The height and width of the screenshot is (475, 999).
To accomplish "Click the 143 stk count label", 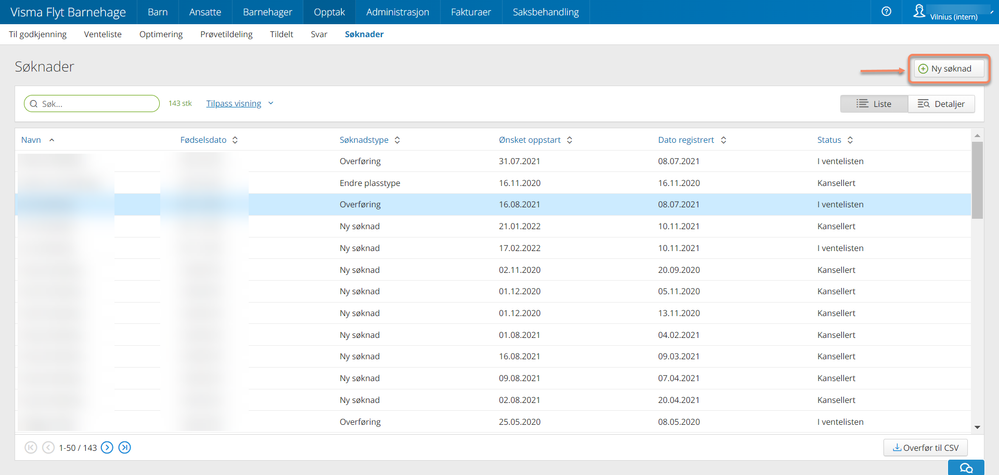I will click(x=180, y=103).
